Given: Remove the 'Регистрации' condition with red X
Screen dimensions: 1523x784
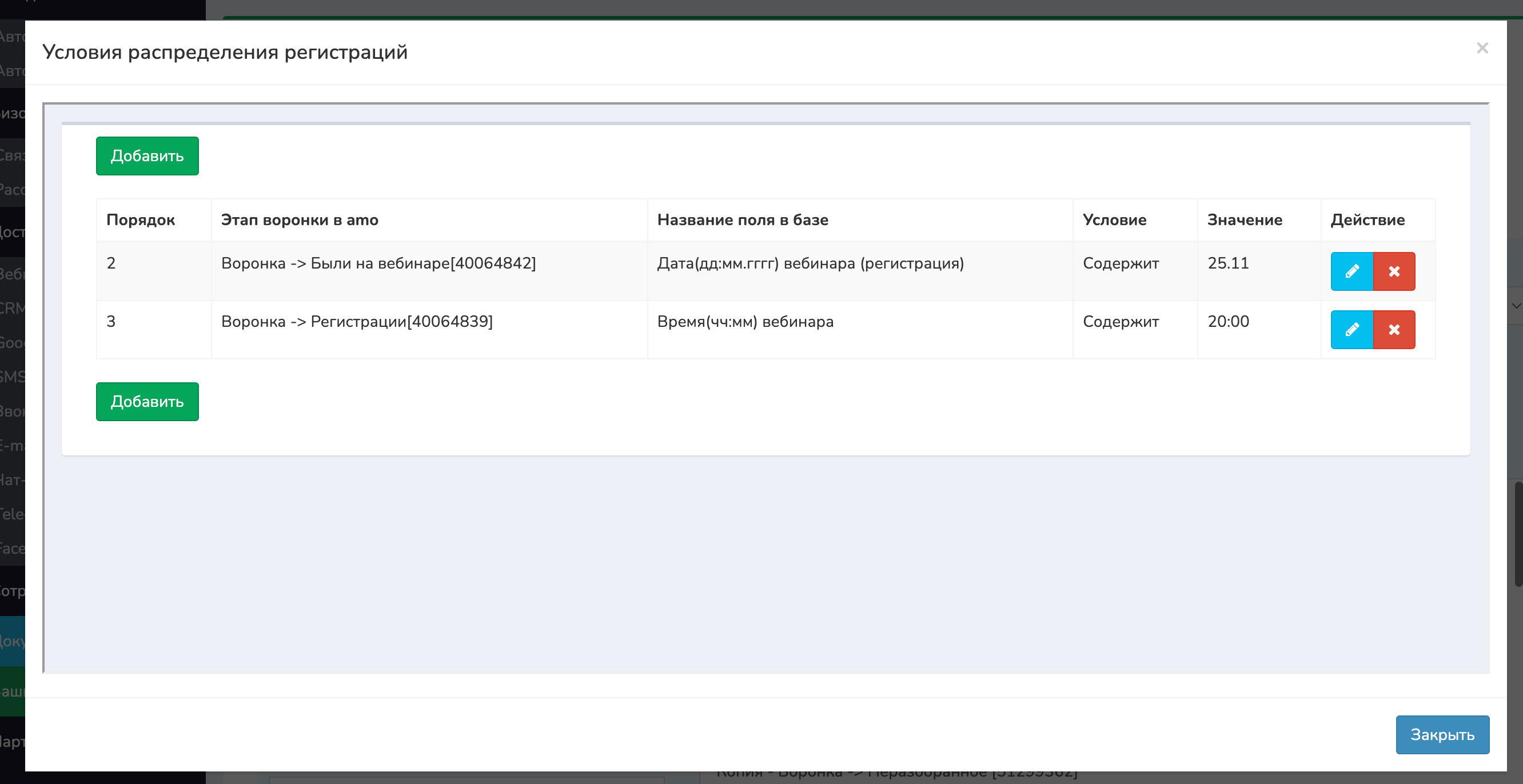Looking at the screenshot, I should coord(1394,330).
